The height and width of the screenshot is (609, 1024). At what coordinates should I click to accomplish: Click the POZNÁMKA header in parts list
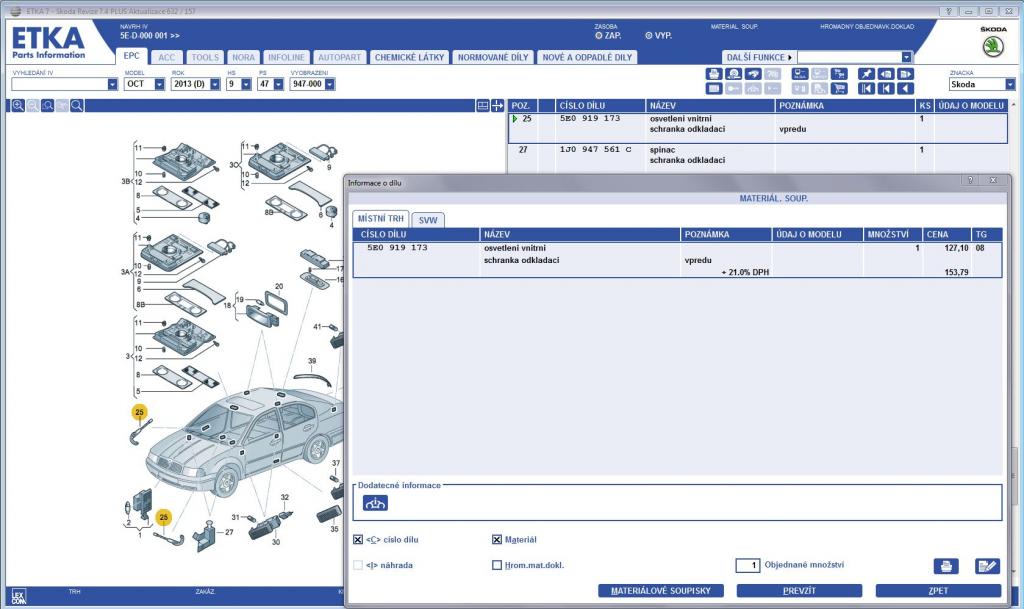coord(845,106)
